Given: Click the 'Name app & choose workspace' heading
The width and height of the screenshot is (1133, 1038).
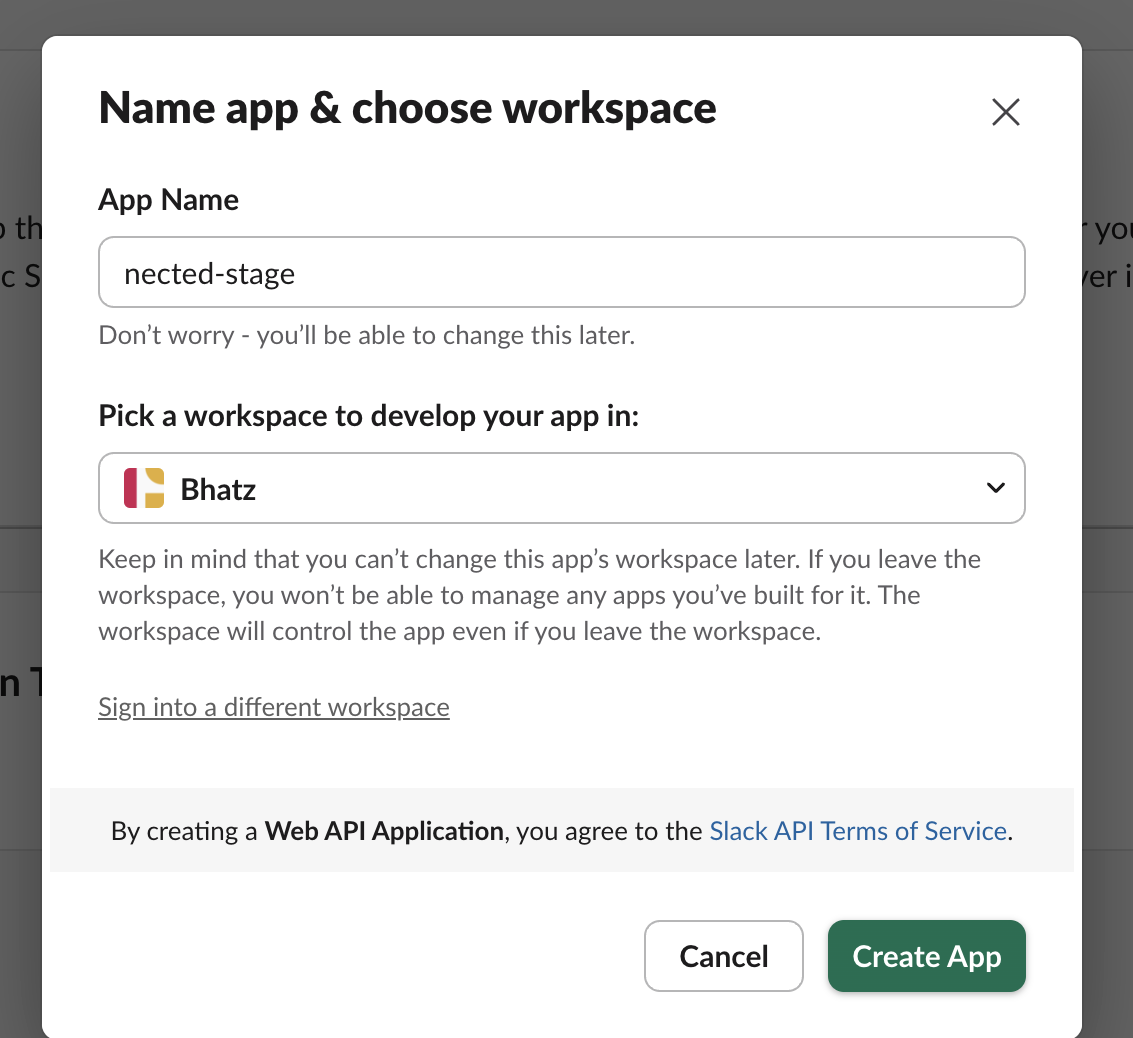Looking at the screenshot, I should pos(407,108).
